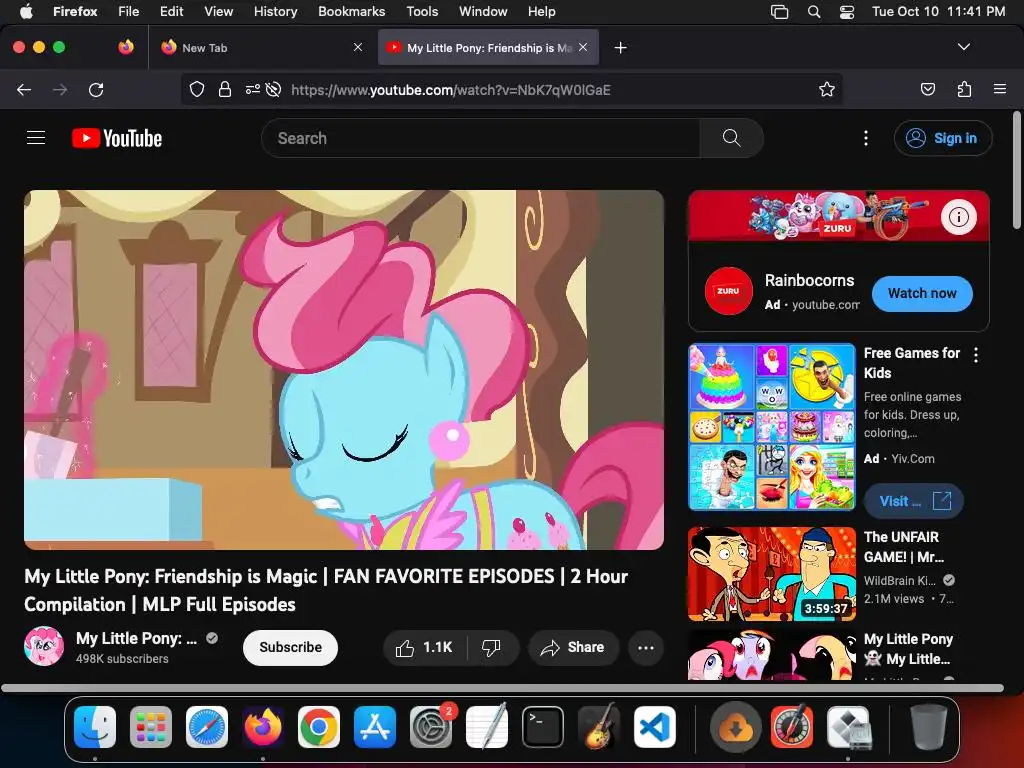
Task: Expand the list all tabs chevron
Action: [964, 47]
